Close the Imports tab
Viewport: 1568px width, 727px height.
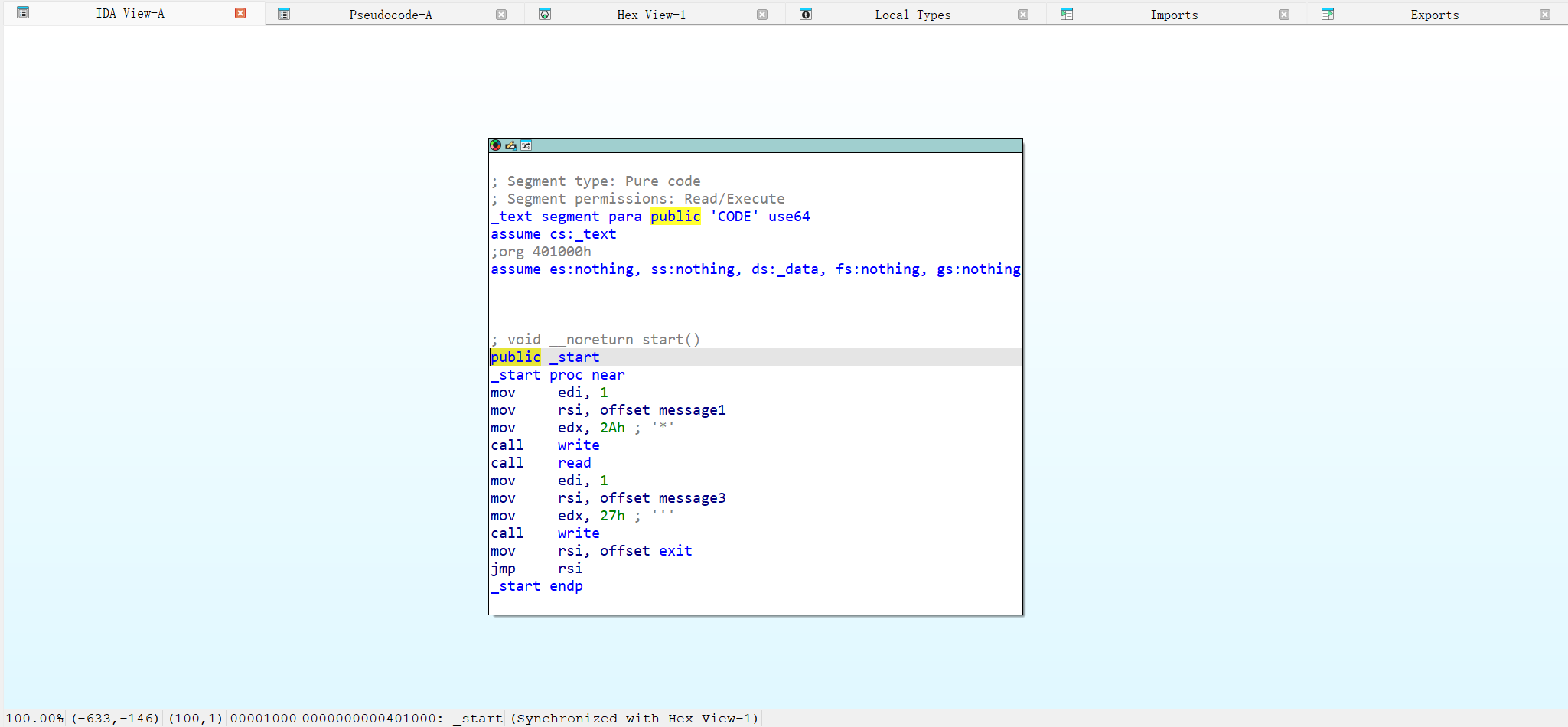click(1284, 15)
